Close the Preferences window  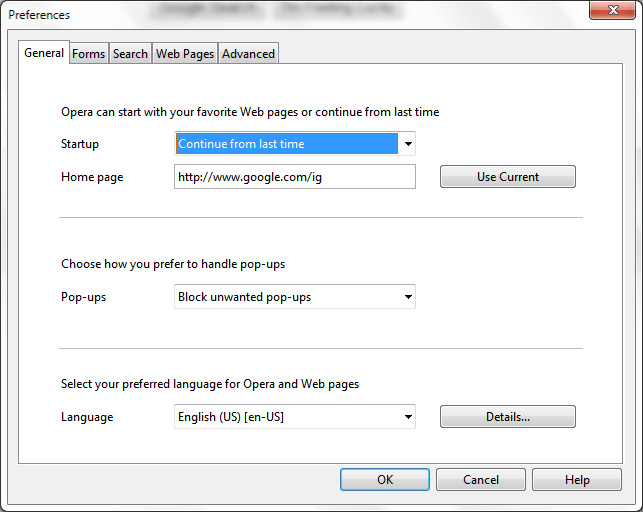[x=609, y=12]
